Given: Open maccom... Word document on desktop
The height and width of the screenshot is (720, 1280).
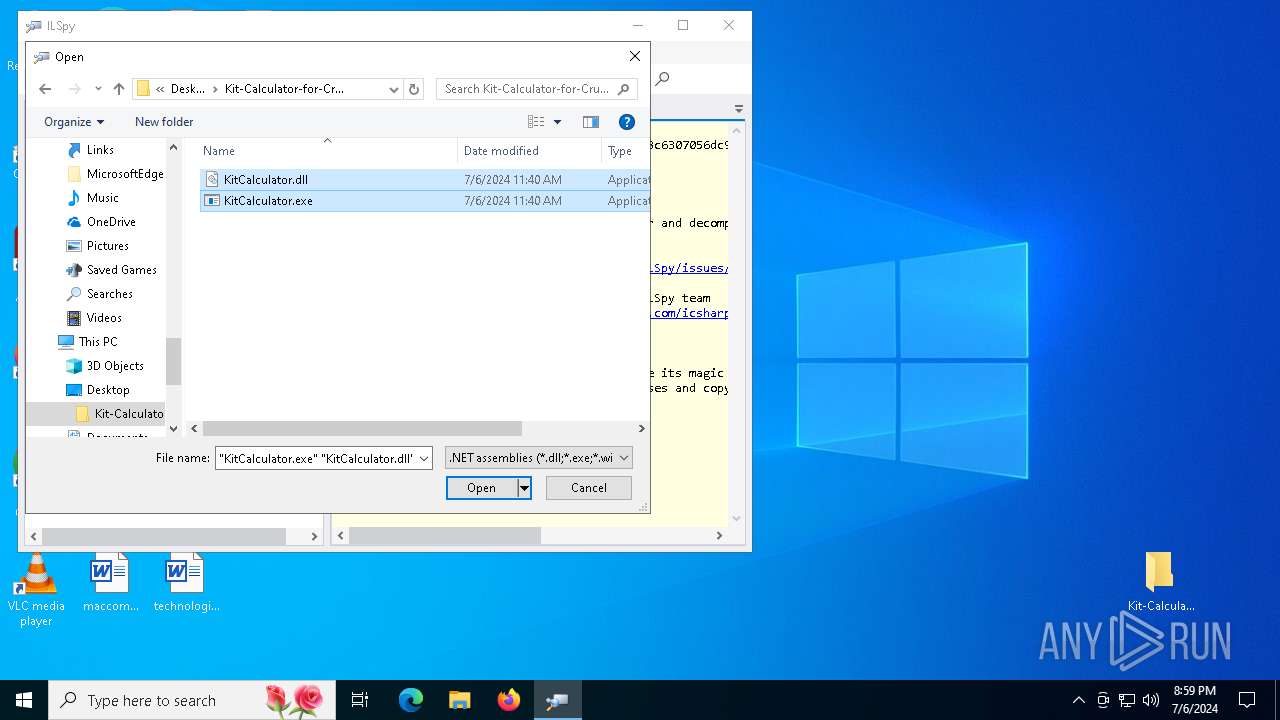Looking at the screenshot, I should click(x=110, y=583).
